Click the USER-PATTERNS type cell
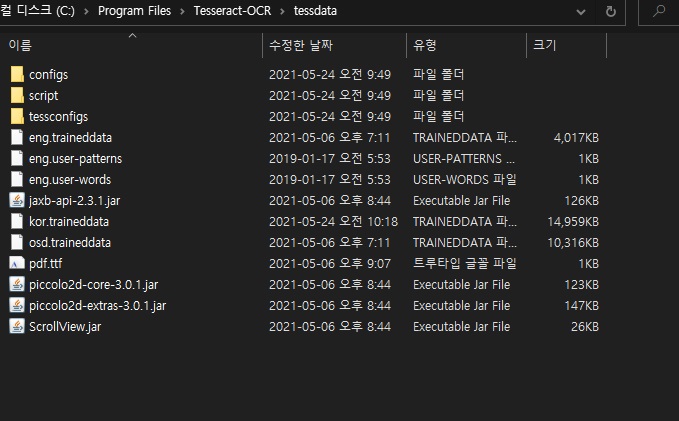Screen dimensions: 679x421 (x=464, y=159)
